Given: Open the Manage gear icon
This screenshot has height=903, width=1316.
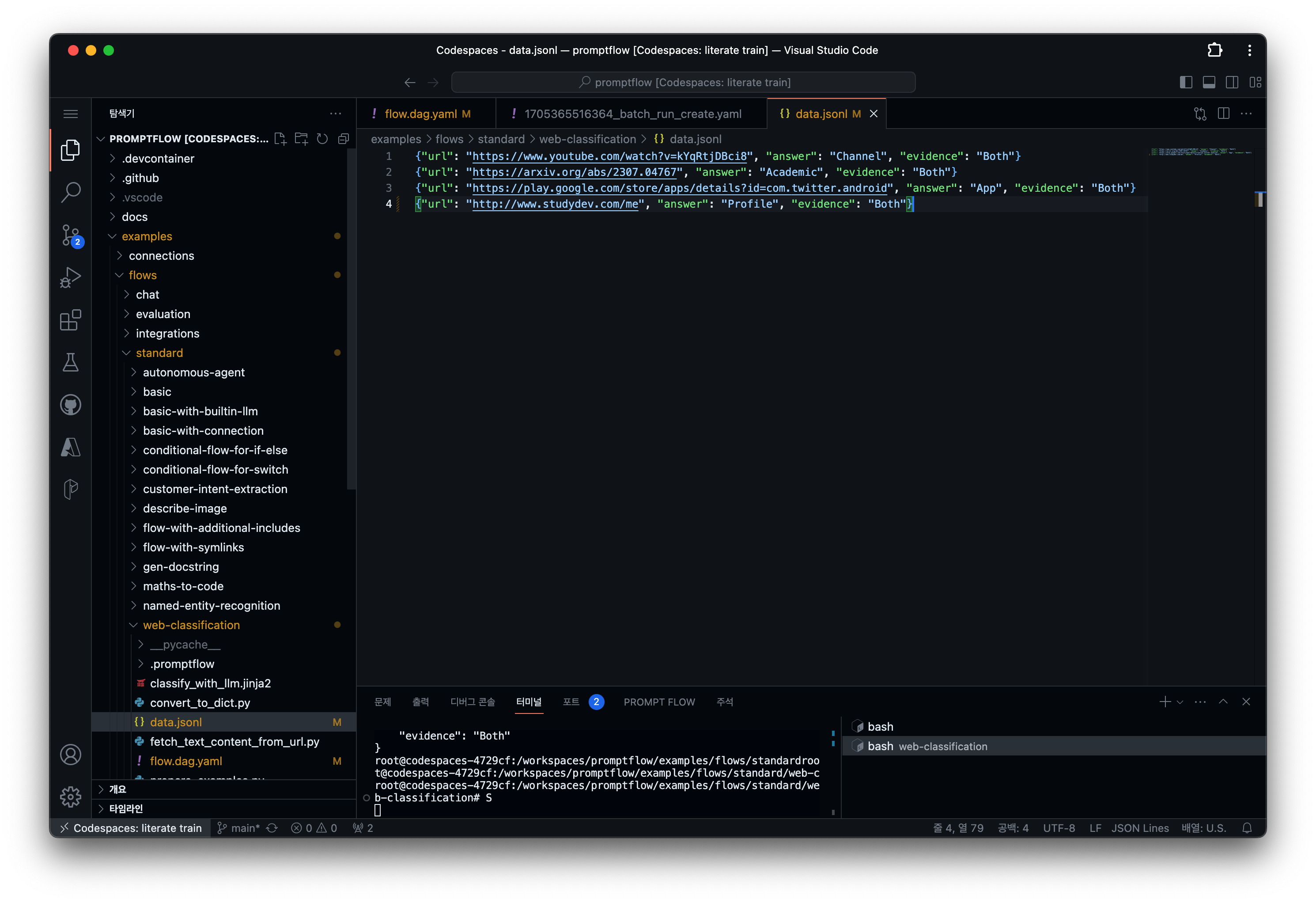Looking at the screenshot, I should point(70,797).
